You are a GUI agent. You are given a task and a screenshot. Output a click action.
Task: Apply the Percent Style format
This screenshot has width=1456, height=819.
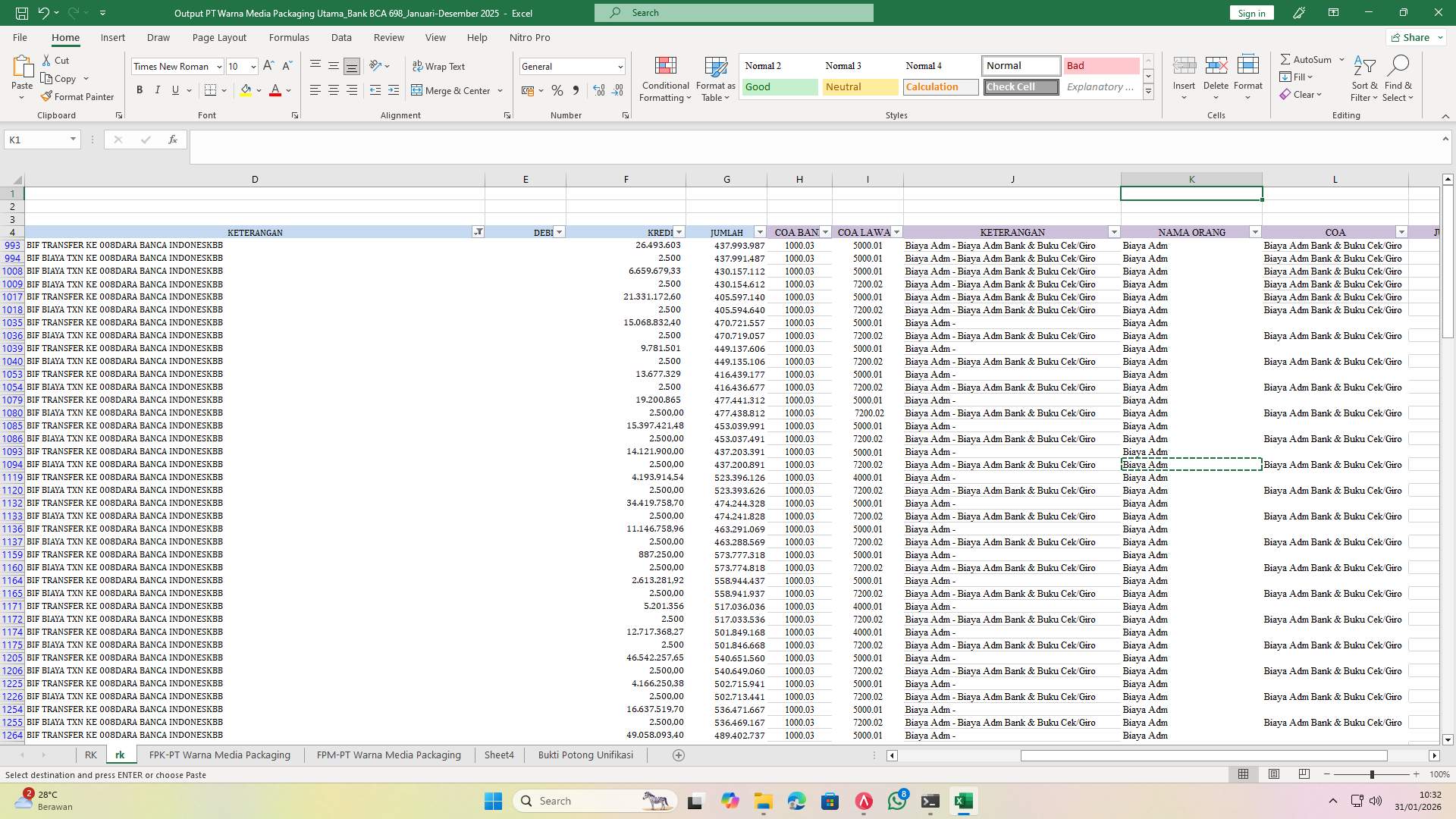click(557, 90)
